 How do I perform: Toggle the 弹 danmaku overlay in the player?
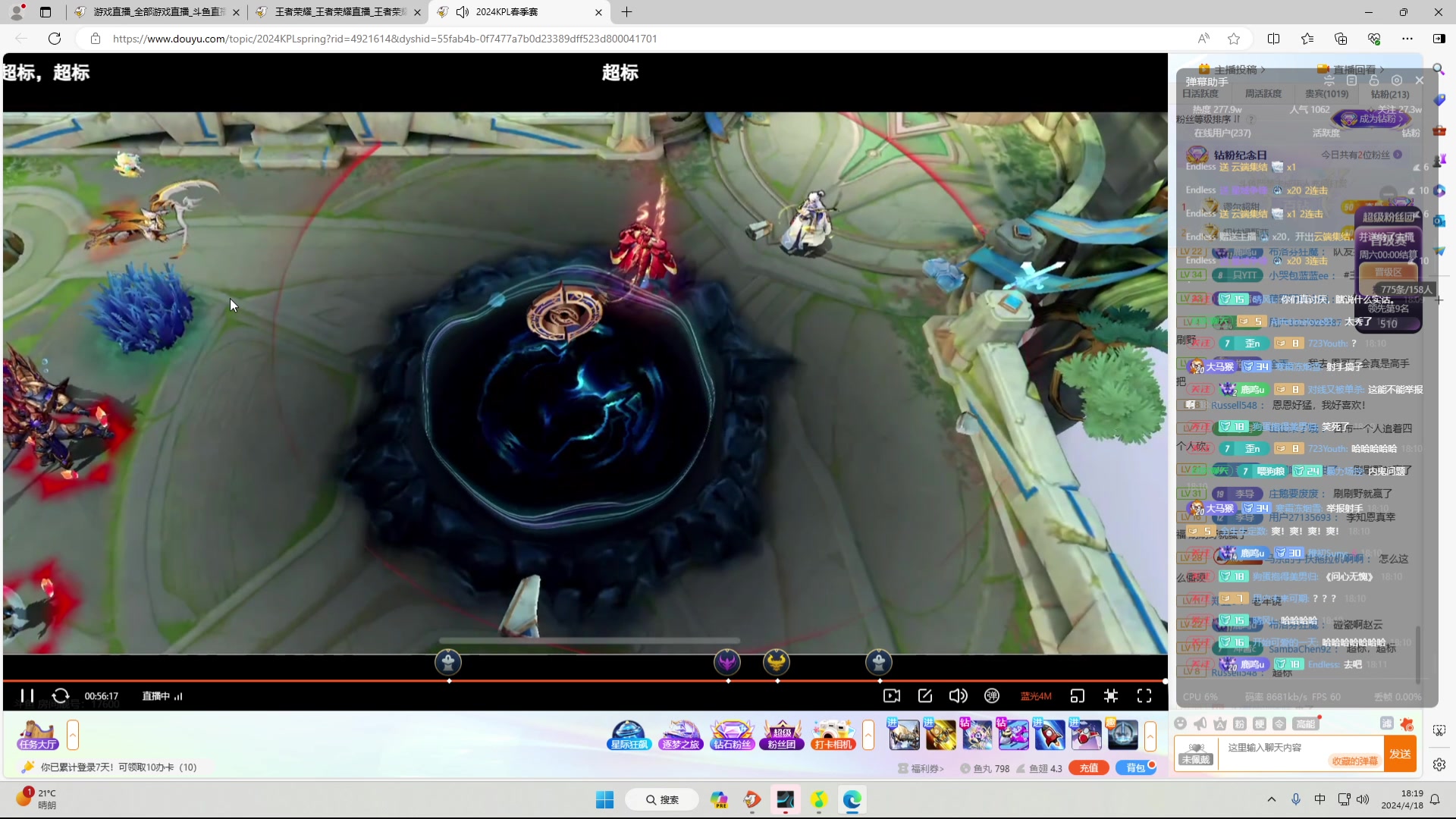pyautogui.click(x=992, y=695)
